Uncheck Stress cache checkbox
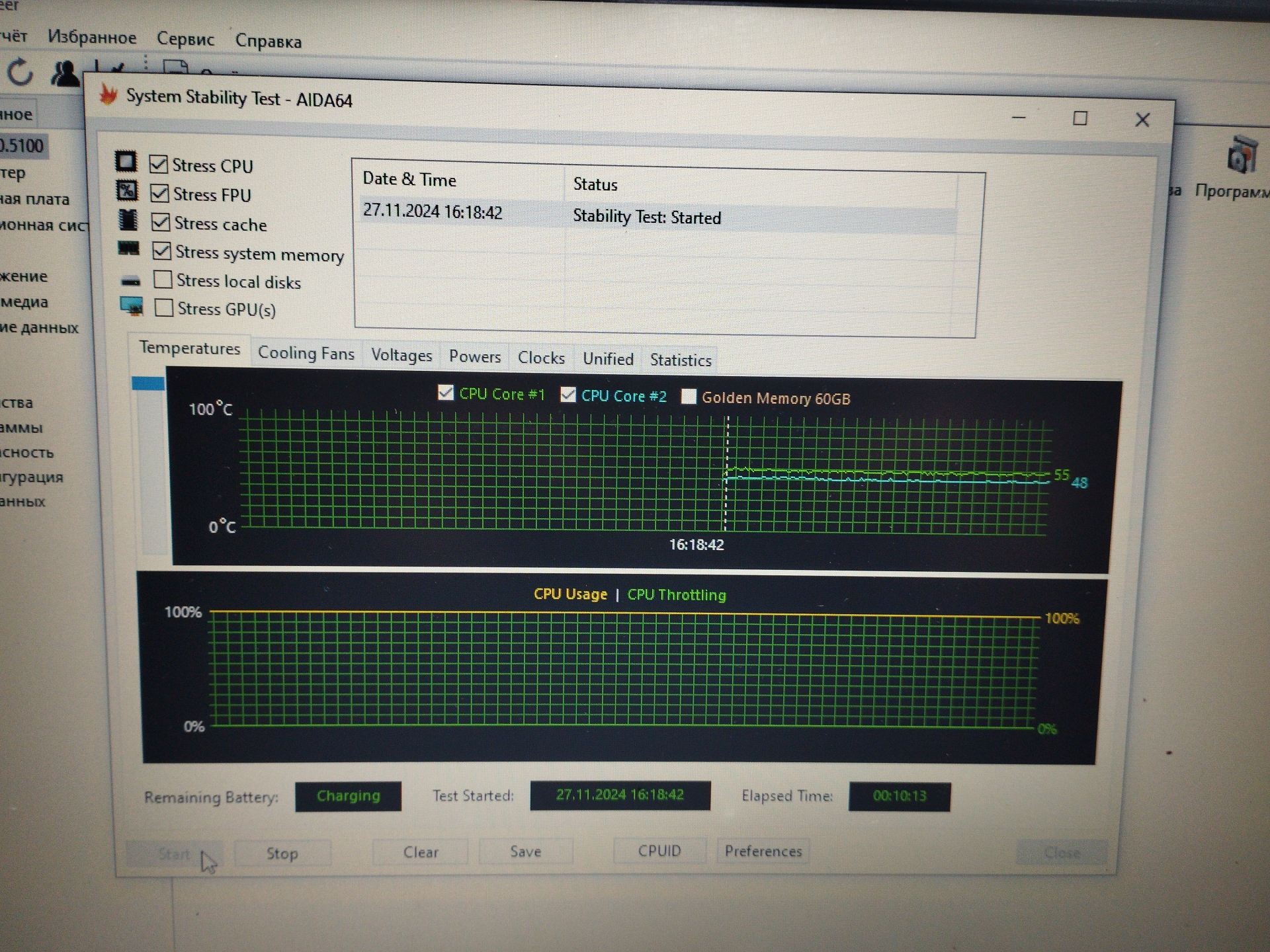Image resolution: width=1270 pixels, height=952 pixels. (161, 222)
